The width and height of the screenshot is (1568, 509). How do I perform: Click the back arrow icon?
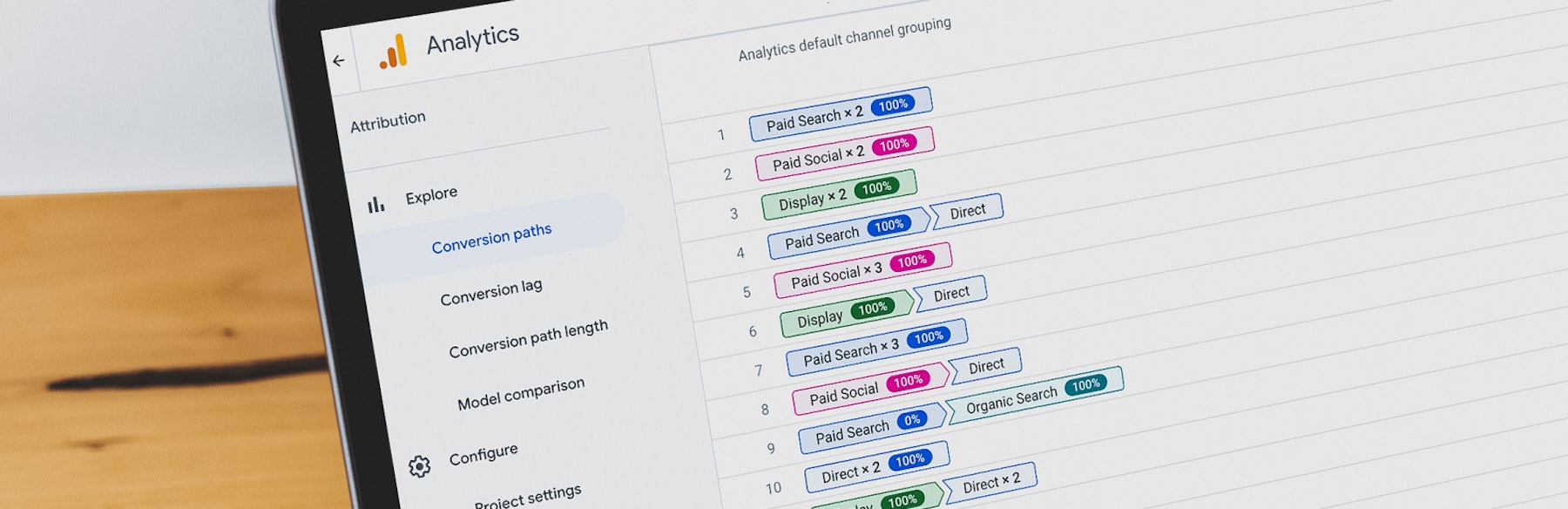(x=339, y=61)
